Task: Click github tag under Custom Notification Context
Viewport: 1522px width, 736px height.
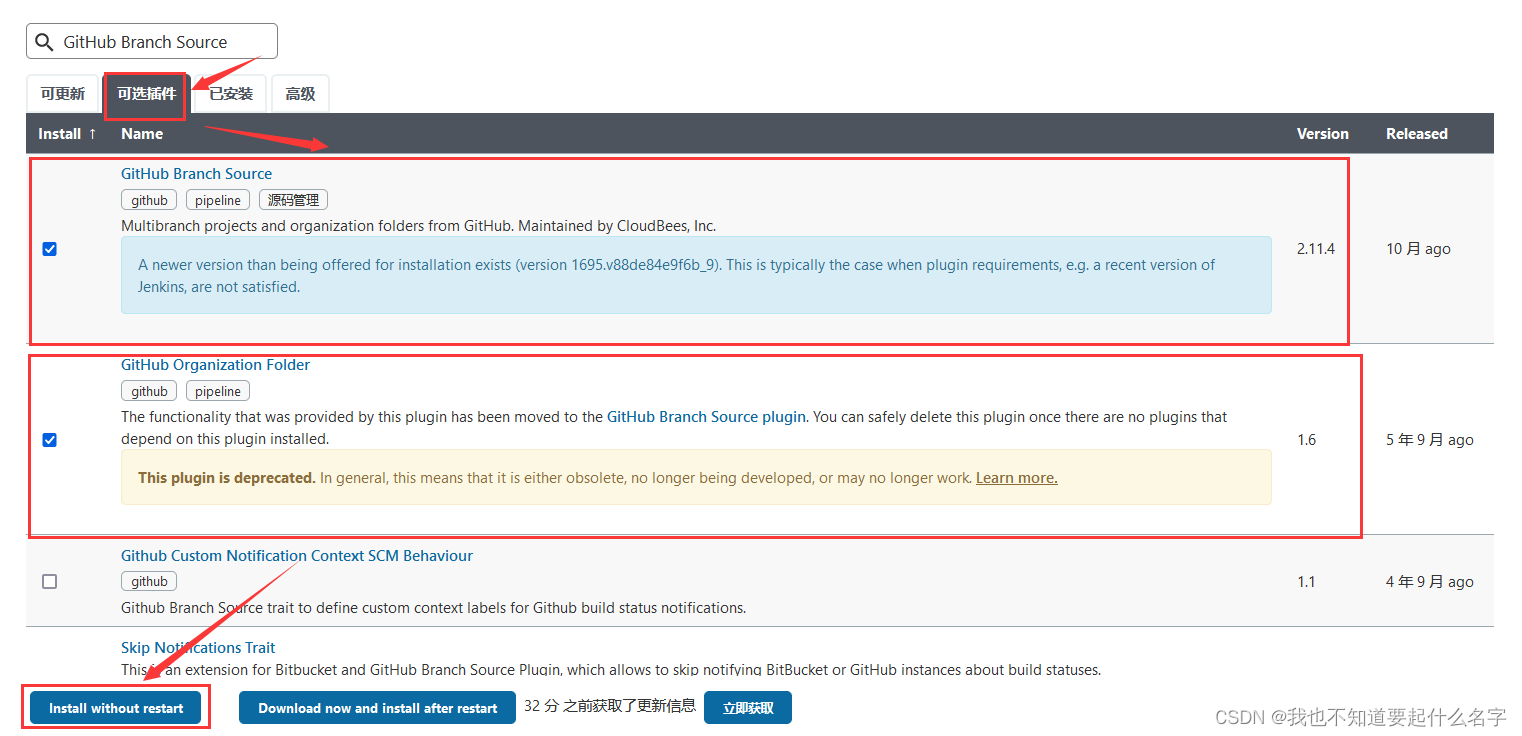Action: click(149, 581)
